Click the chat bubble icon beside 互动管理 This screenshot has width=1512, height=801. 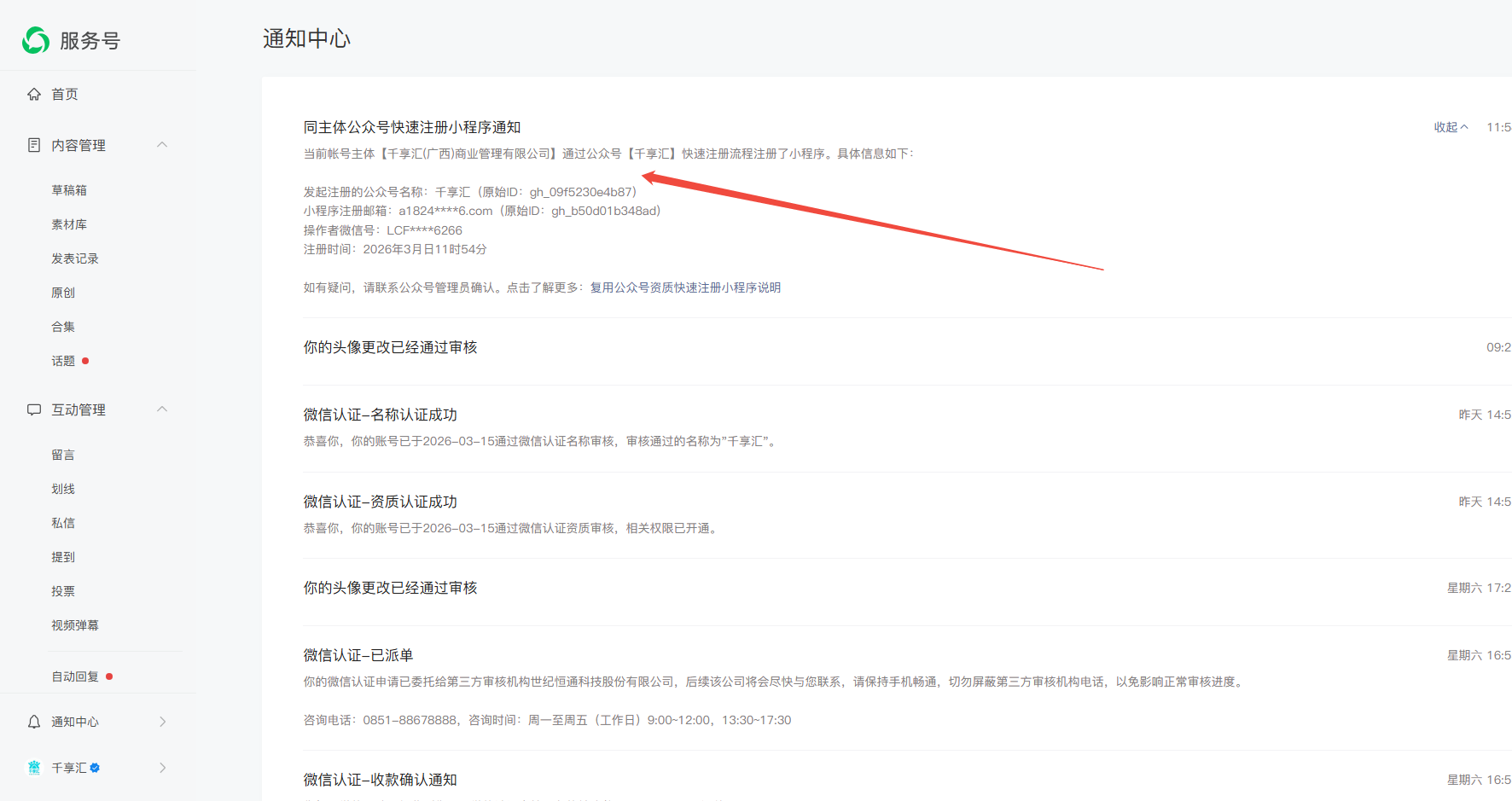point(34,409)
